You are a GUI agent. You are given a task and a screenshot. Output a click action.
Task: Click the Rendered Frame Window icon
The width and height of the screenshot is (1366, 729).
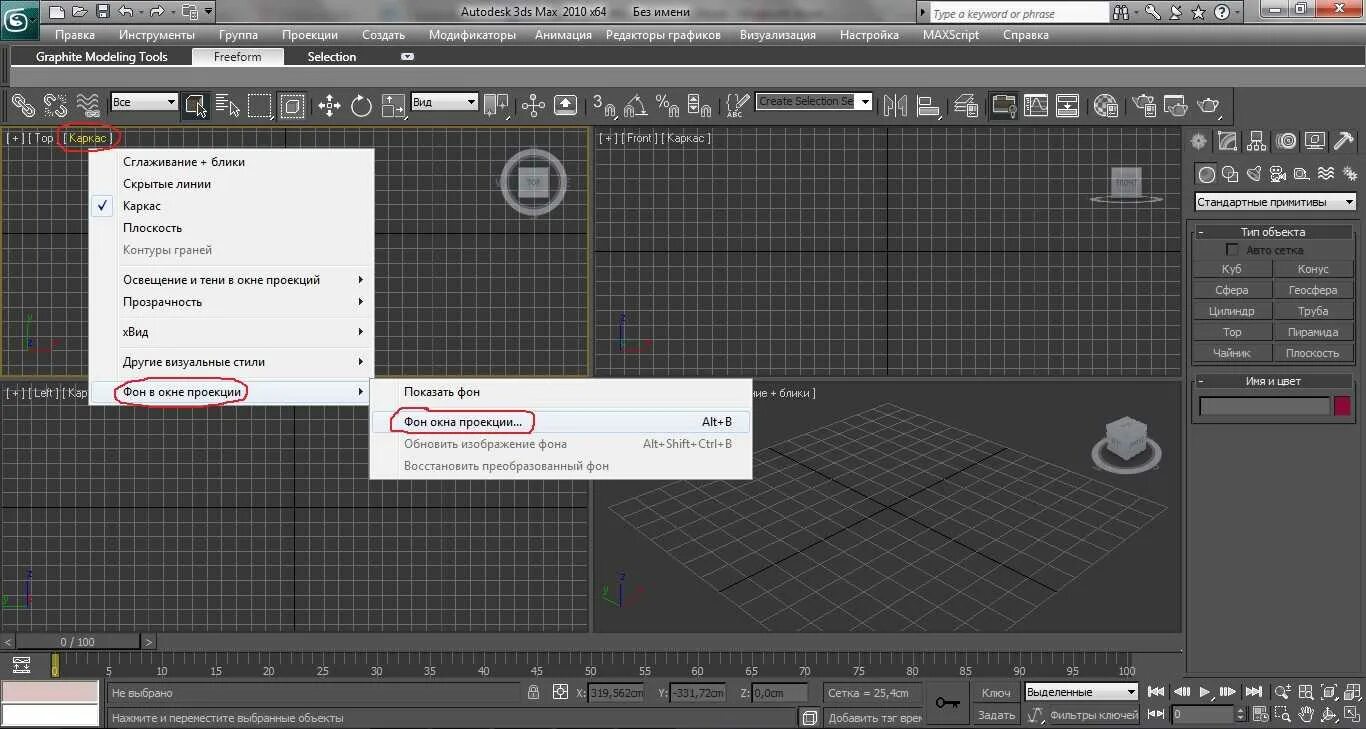tap(1176, 104)
